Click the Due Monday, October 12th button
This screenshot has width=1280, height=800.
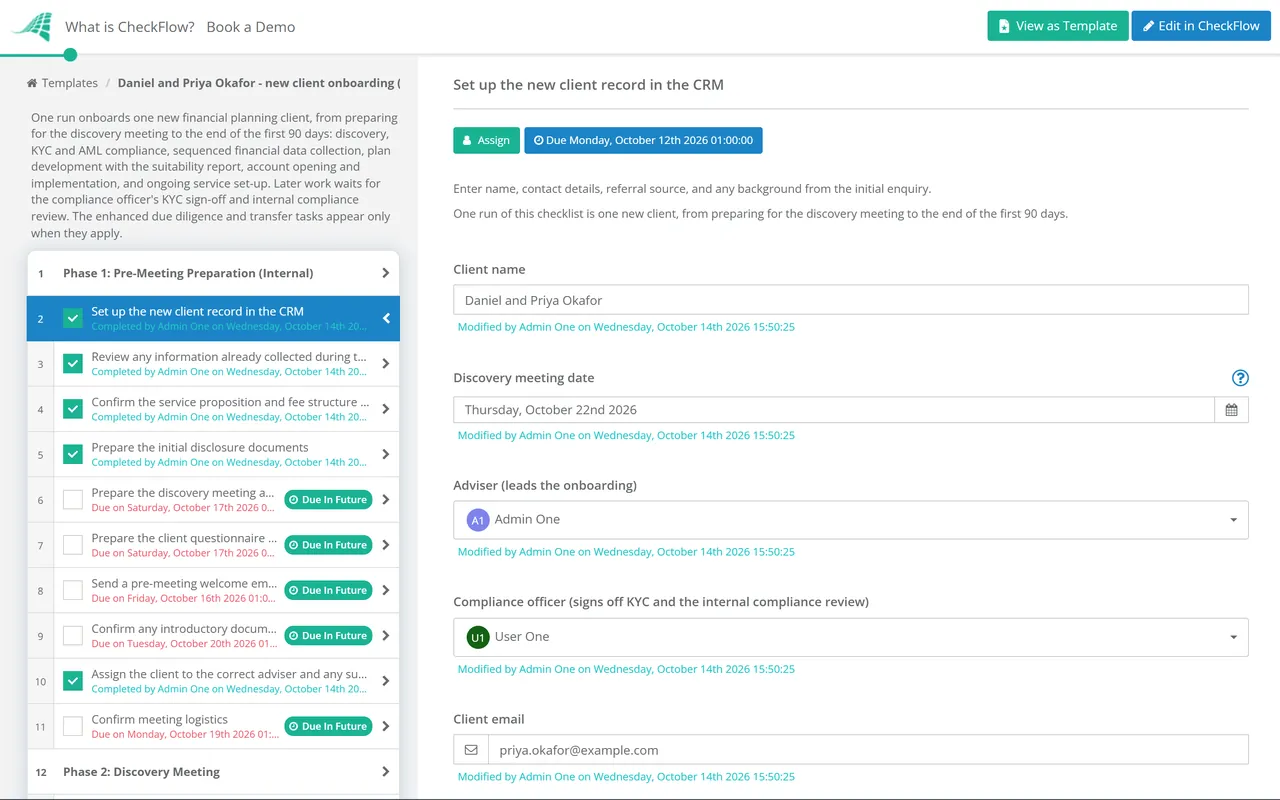pos(643,140)
